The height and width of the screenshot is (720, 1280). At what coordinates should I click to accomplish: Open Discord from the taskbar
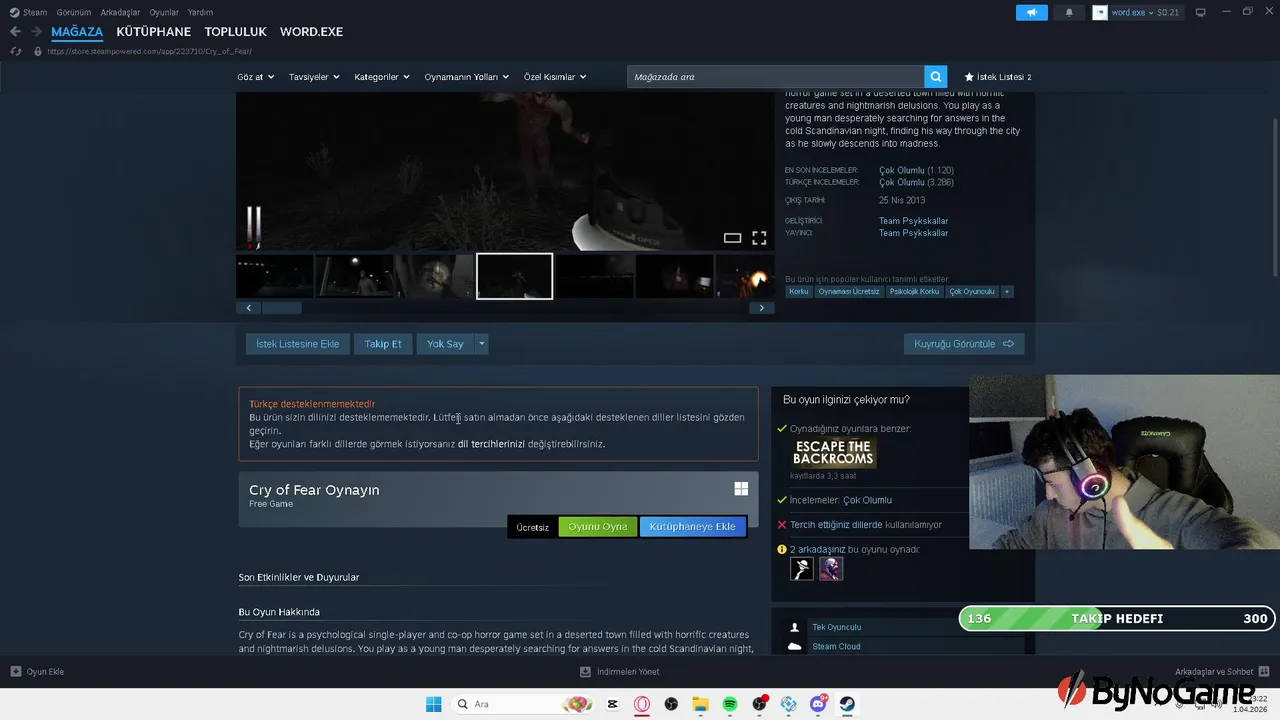click(818, 704)
